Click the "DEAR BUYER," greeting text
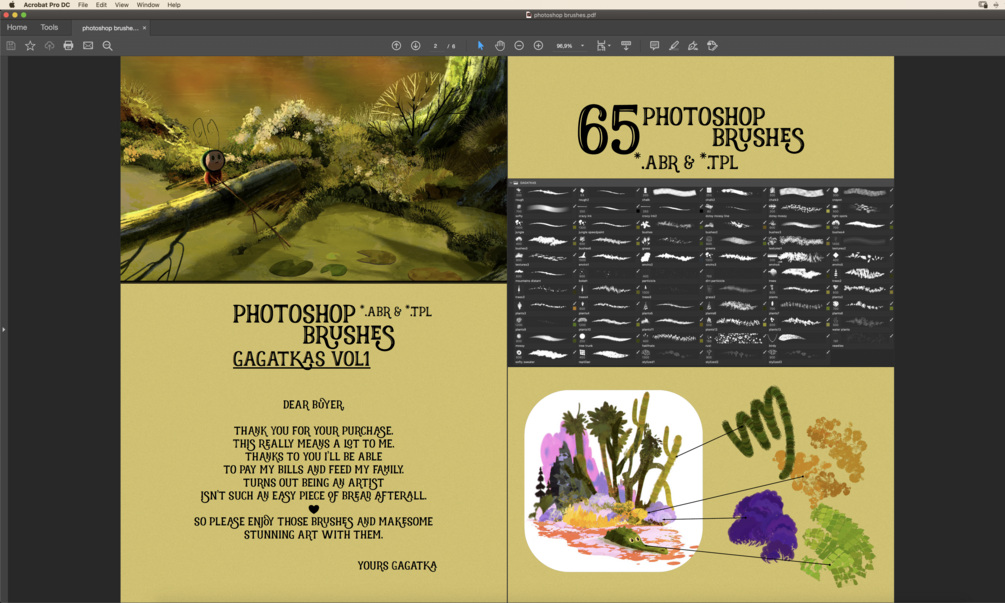1005x603 pixels. (313, 405)
